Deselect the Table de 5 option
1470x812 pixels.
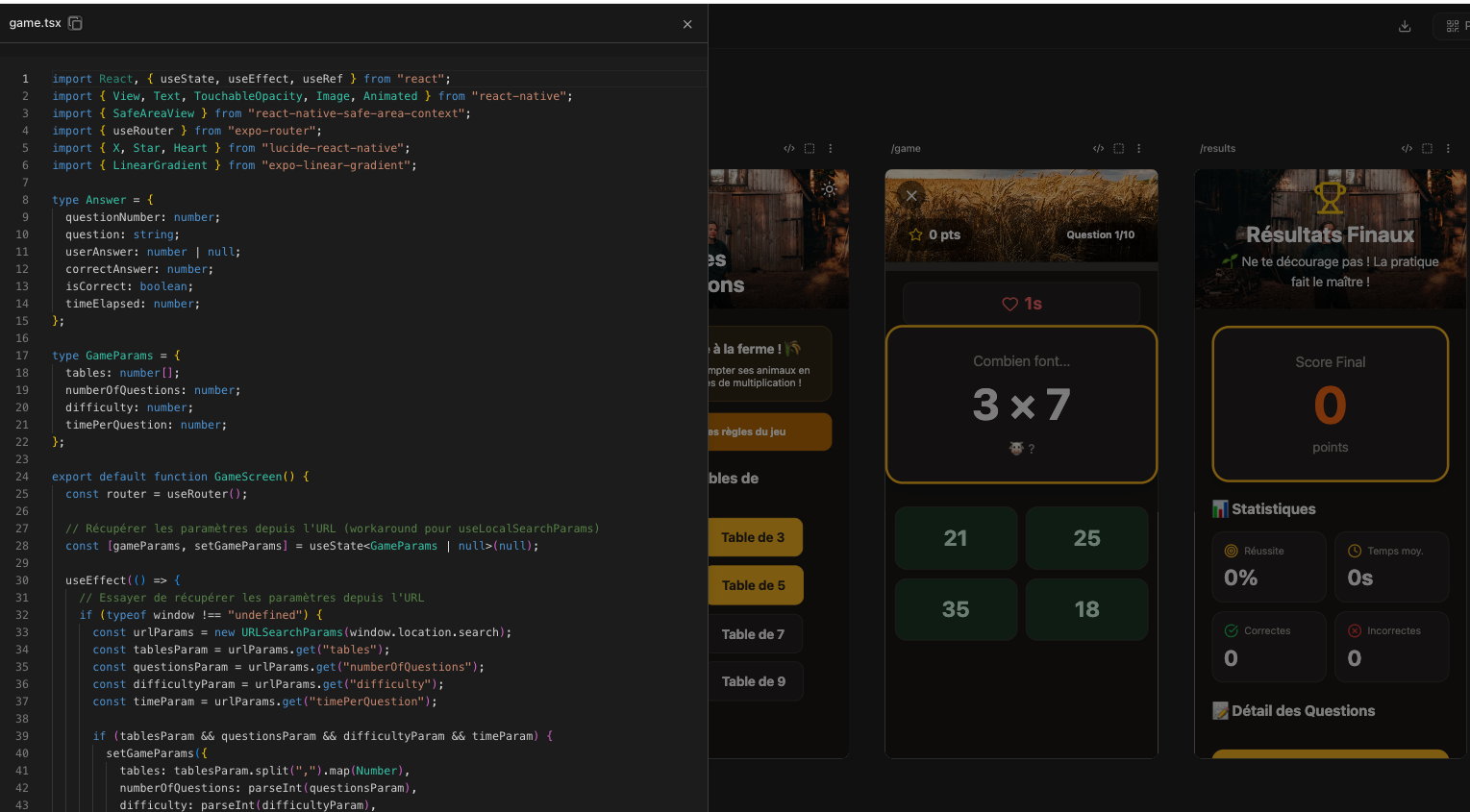(x=754, y=585)
